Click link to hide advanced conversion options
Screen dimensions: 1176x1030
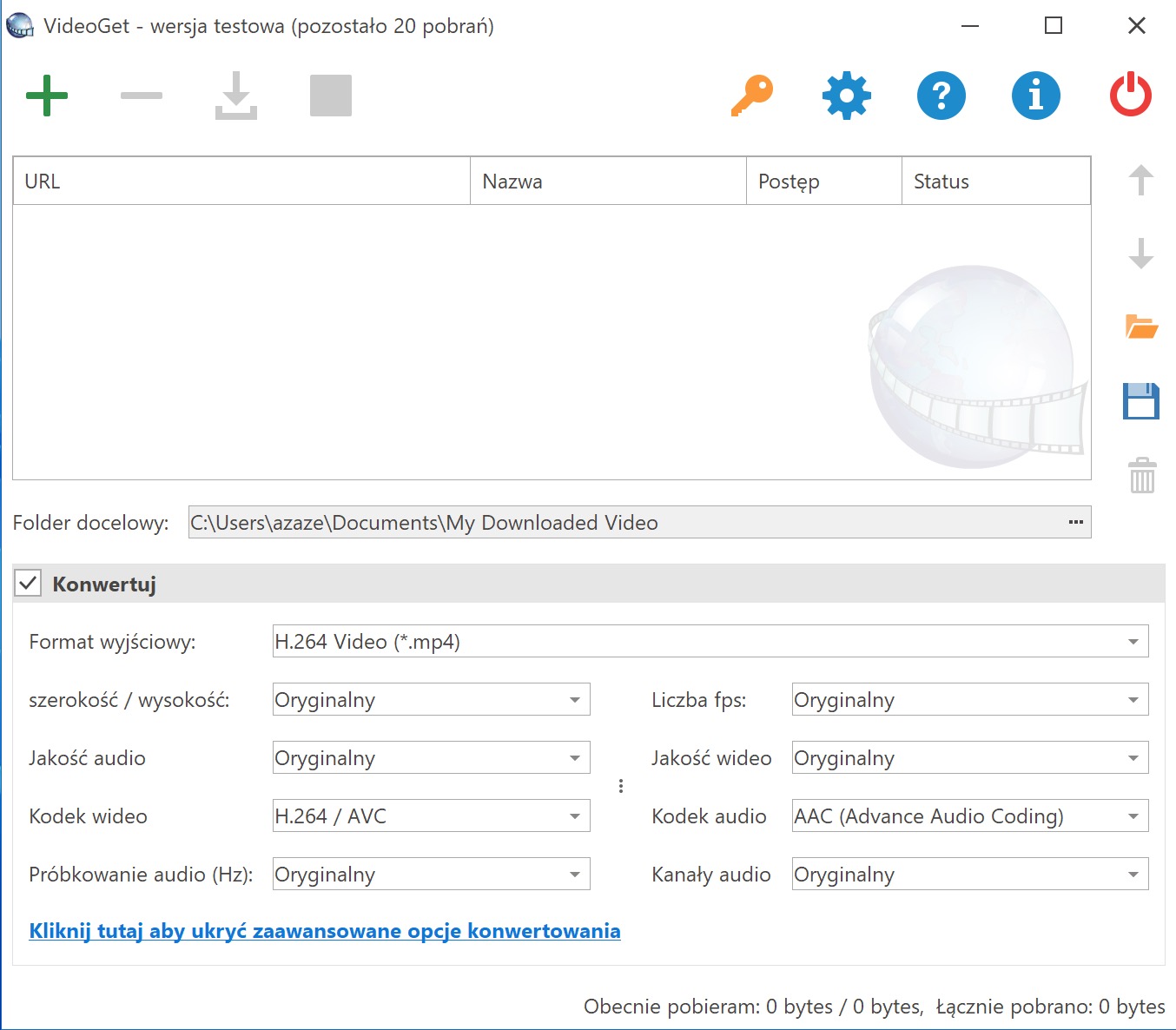[x=325, y=931]
